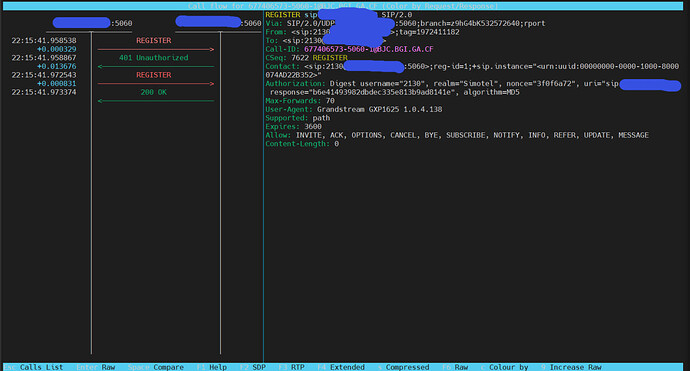Screen dimensions: 690x371
Task: Select the F6 Raw option
Action: [x=455, y=367]
